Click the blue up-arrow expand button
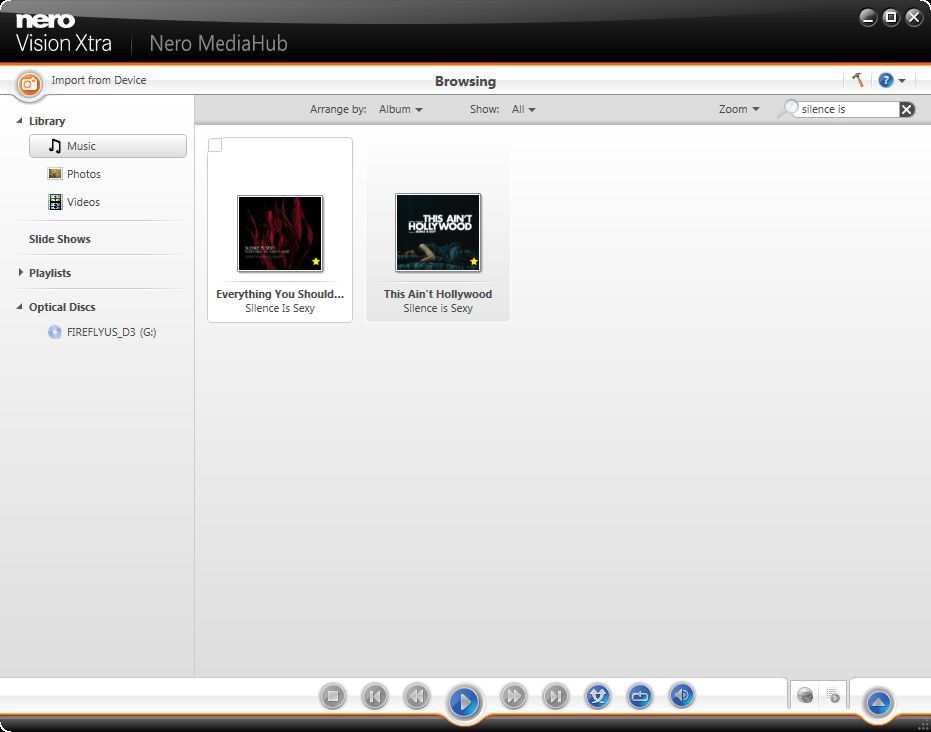 click(x=878, y=703)
